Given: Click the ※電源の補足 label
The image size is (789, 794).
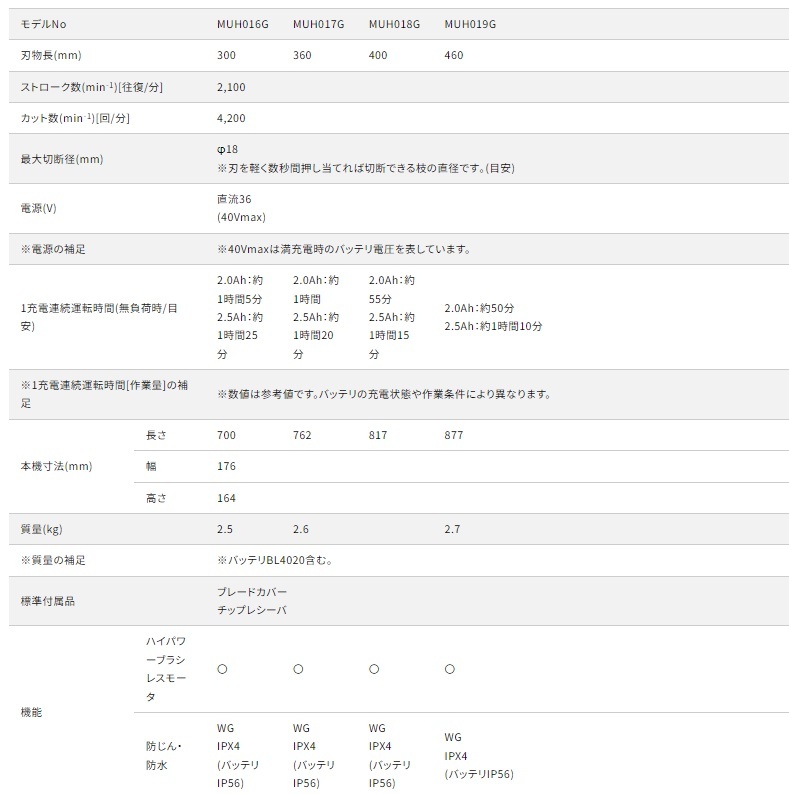Looking at the screenshot, I should 53,249.
